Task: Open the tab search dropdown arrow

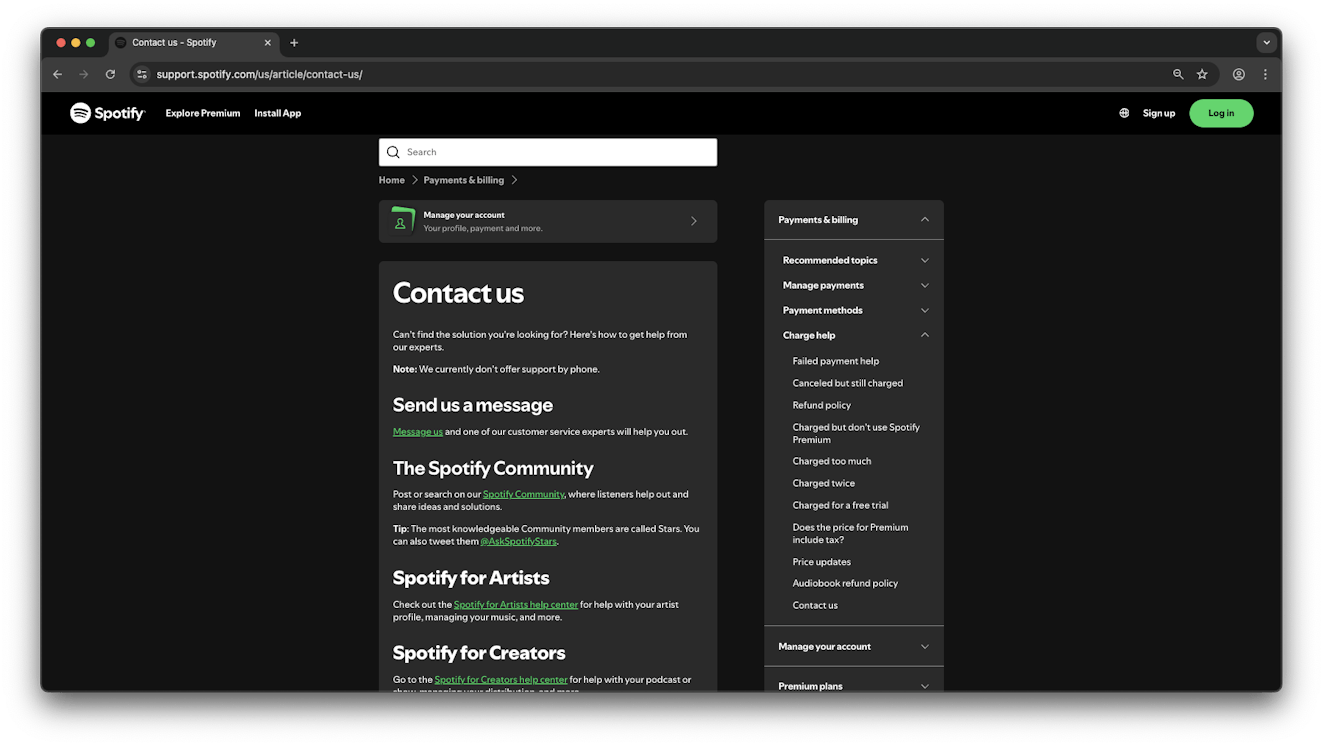Action: 1266,43
